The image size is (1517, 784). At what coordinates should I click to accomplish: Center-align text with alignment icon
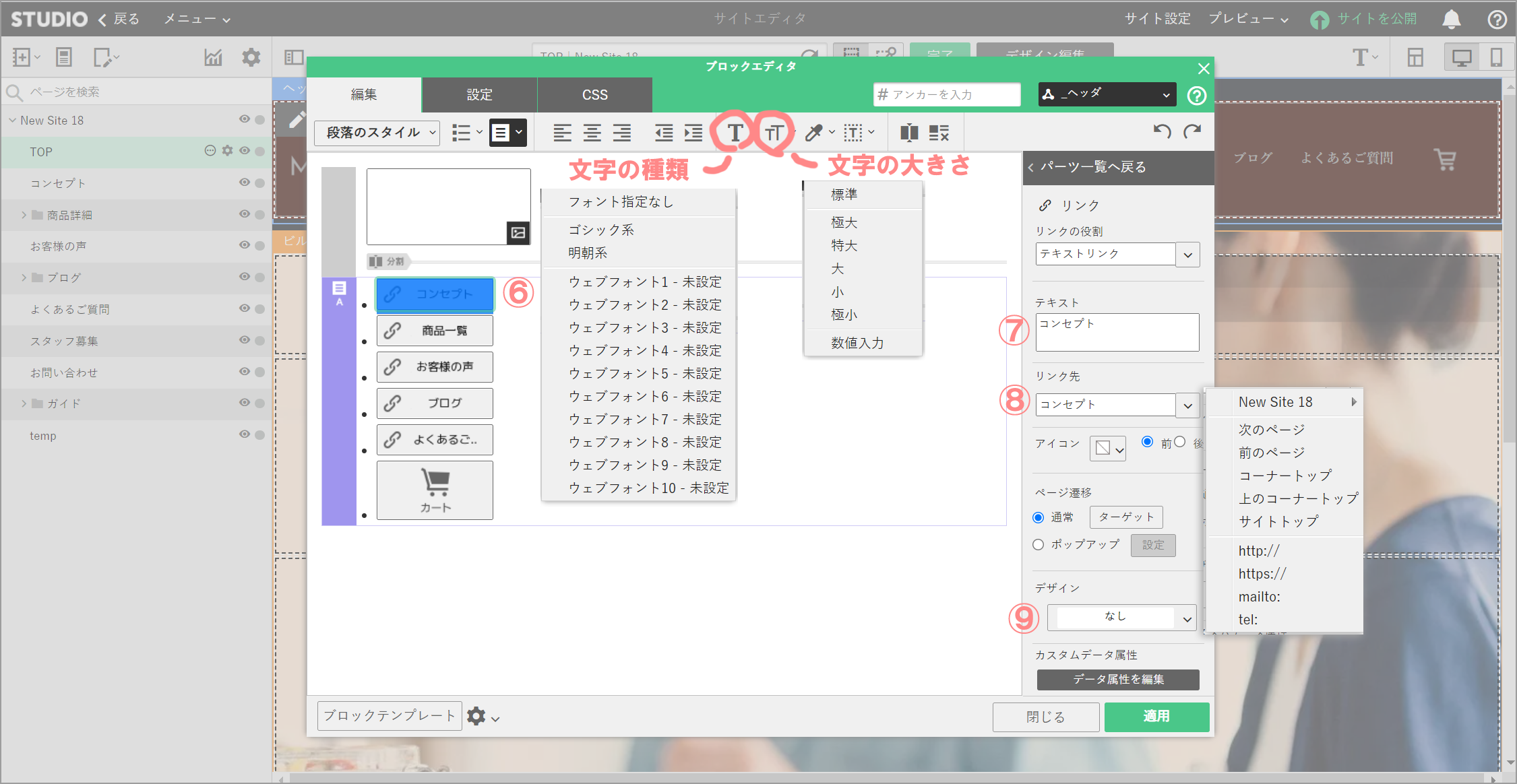[x=592, y=133]
